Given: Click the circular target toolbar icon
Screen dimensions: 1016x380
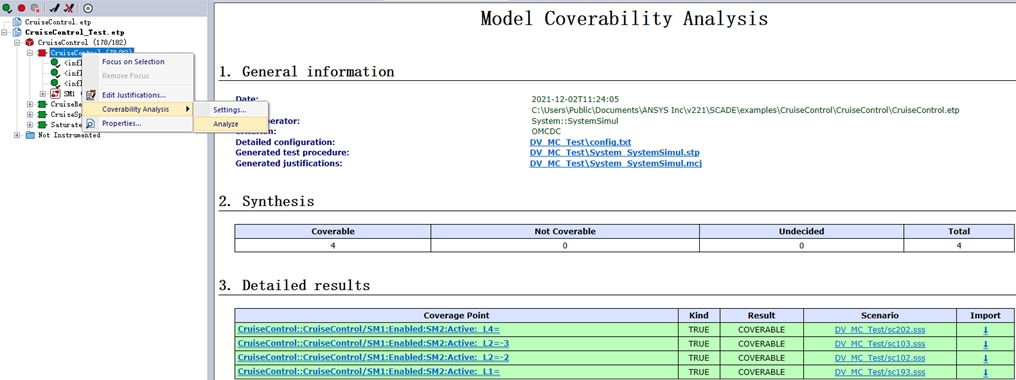Looking at the screenshot, I should point(88,8).
